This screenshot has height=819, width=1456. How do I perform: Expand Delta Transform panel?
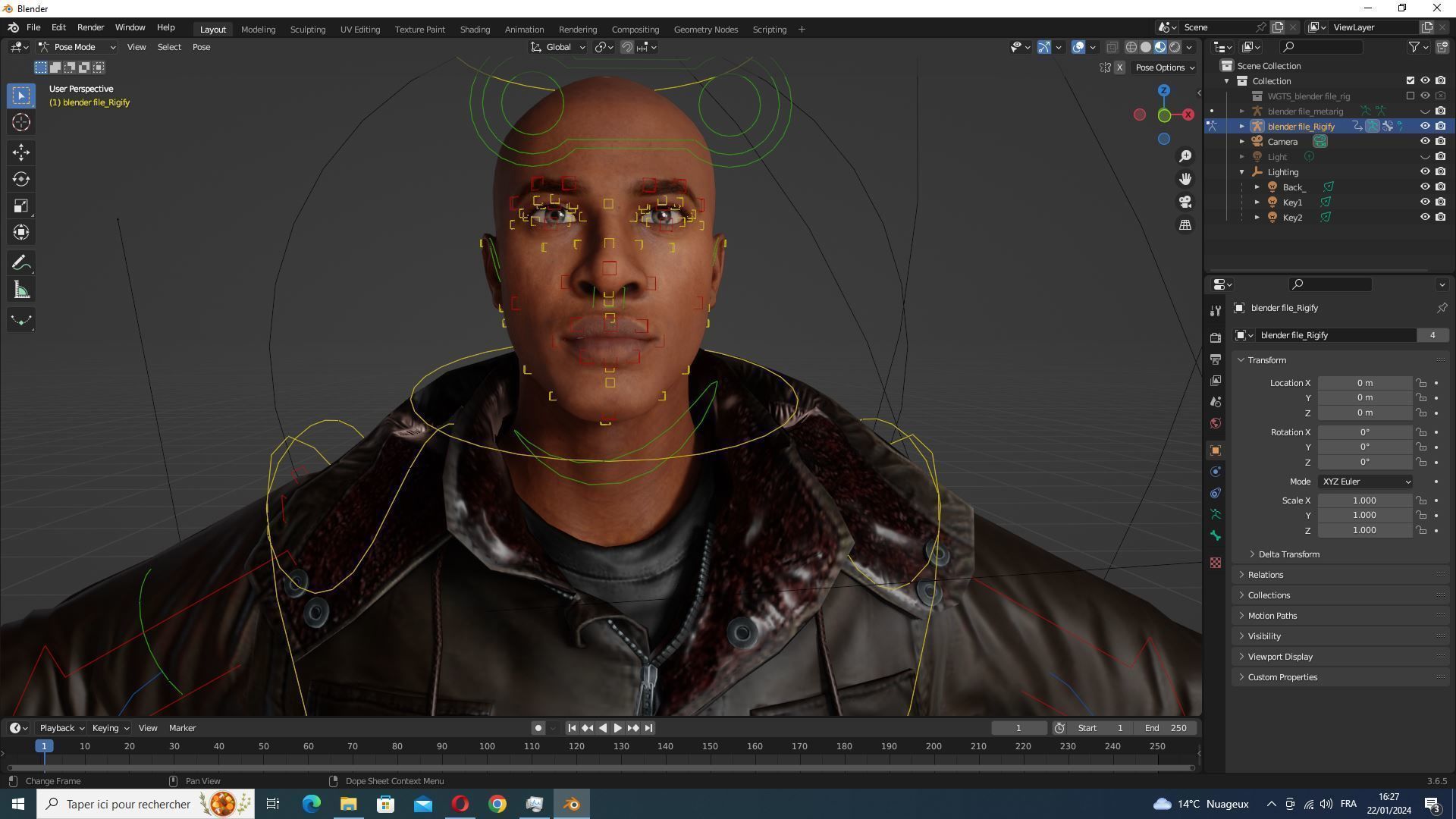click(x=1288, y=554)
